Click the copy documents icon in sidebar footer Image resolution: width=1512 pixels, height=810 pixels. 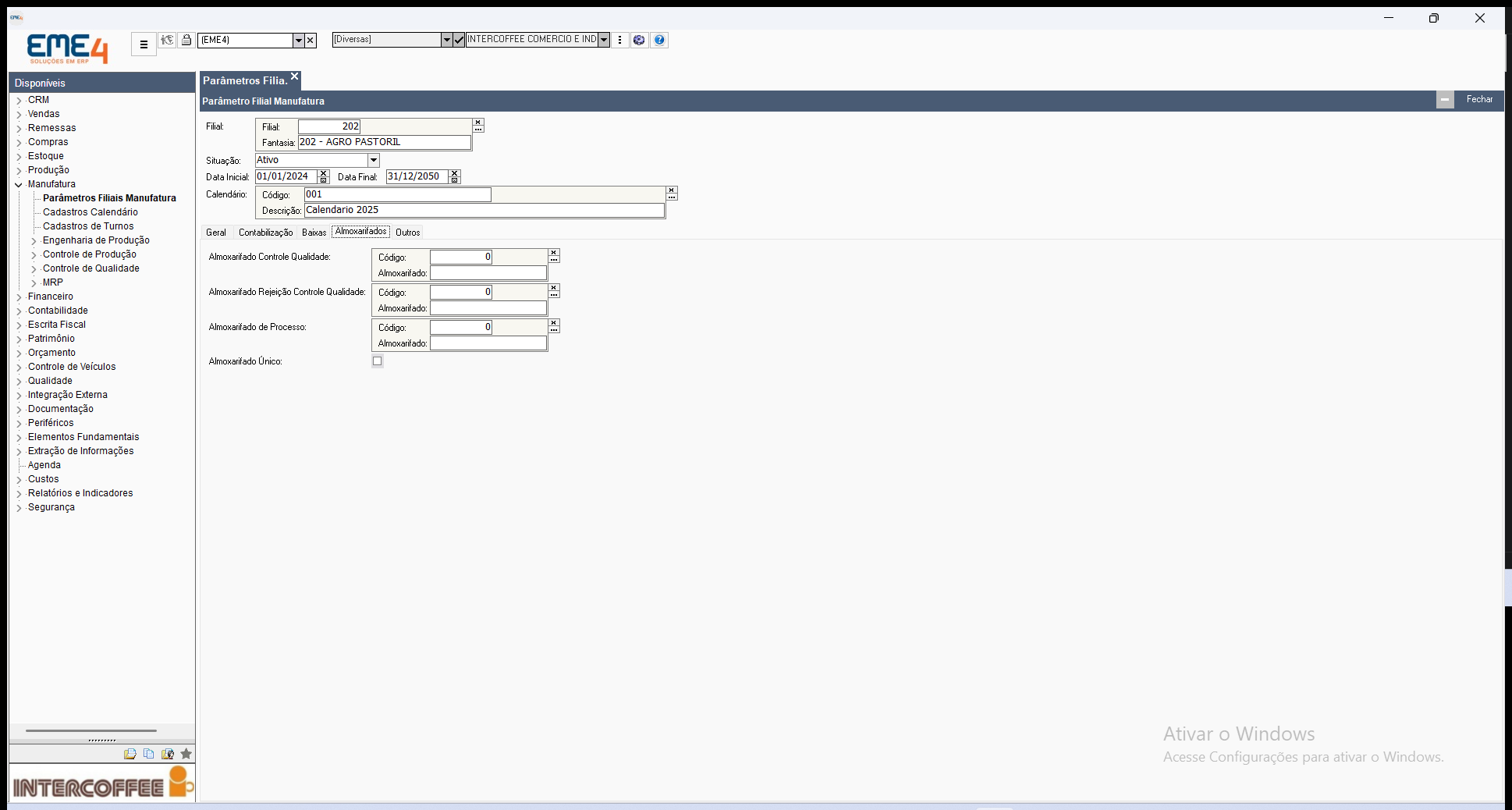148,754
